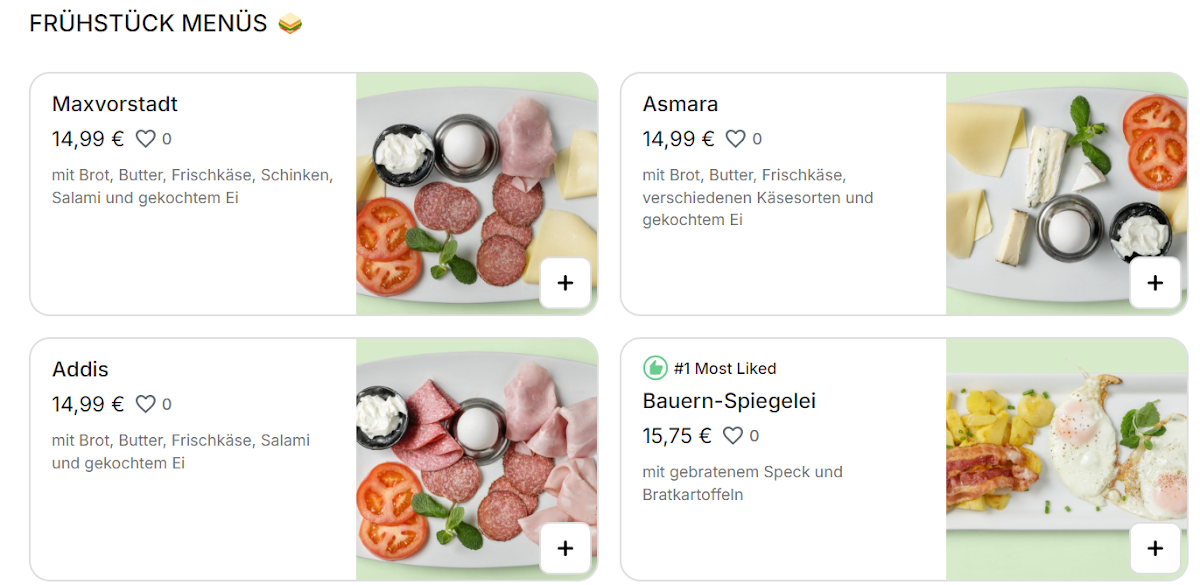Add Addis breakfast to cart
1200x585 pixels.
(x=565, y=548)
